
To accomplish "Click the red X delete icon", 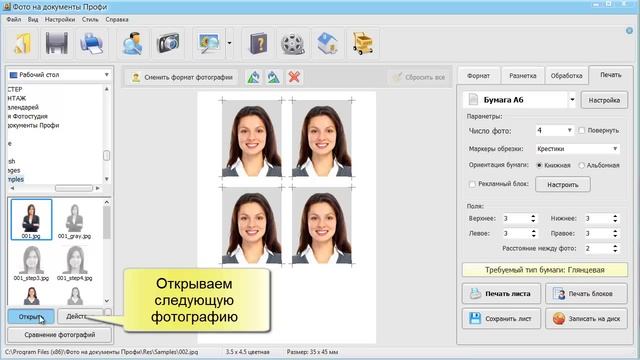I will tap(294, 77).
